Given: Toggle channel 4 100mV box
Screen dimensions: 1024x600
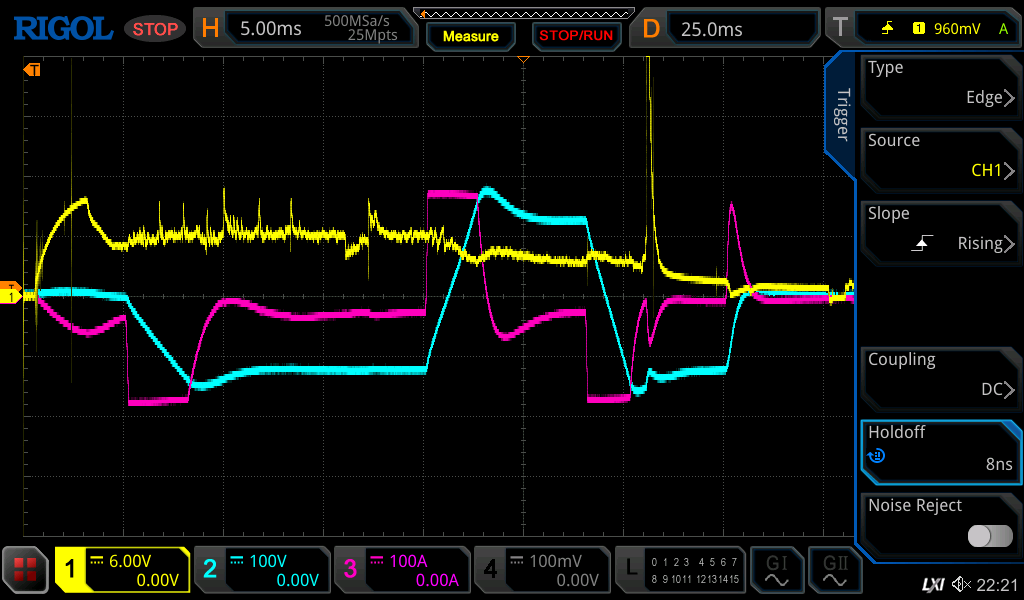Looking at the screenshot, I should (x=541, y=570).
